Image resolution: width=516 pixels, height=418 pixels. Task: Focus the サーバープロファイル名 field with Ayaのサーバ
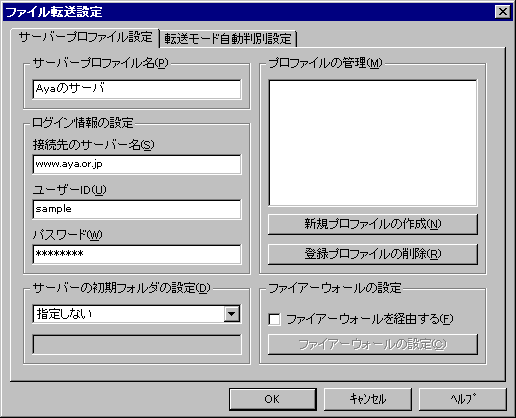137,89
